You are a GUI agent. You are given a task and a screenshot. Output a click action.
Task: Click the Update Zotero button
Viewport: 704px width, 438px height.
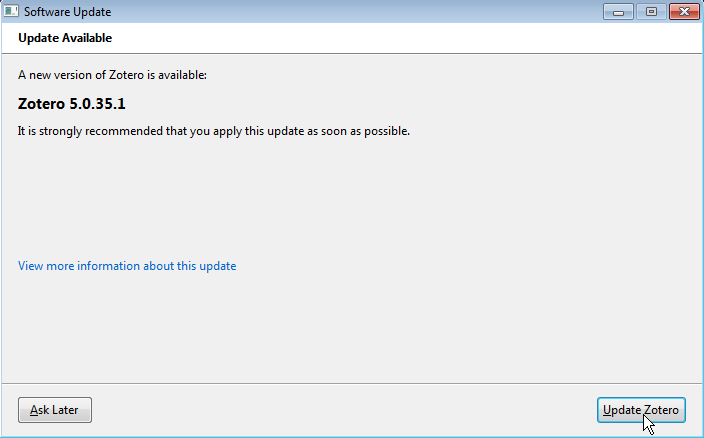pyautogui.click(x=641, y=410)
